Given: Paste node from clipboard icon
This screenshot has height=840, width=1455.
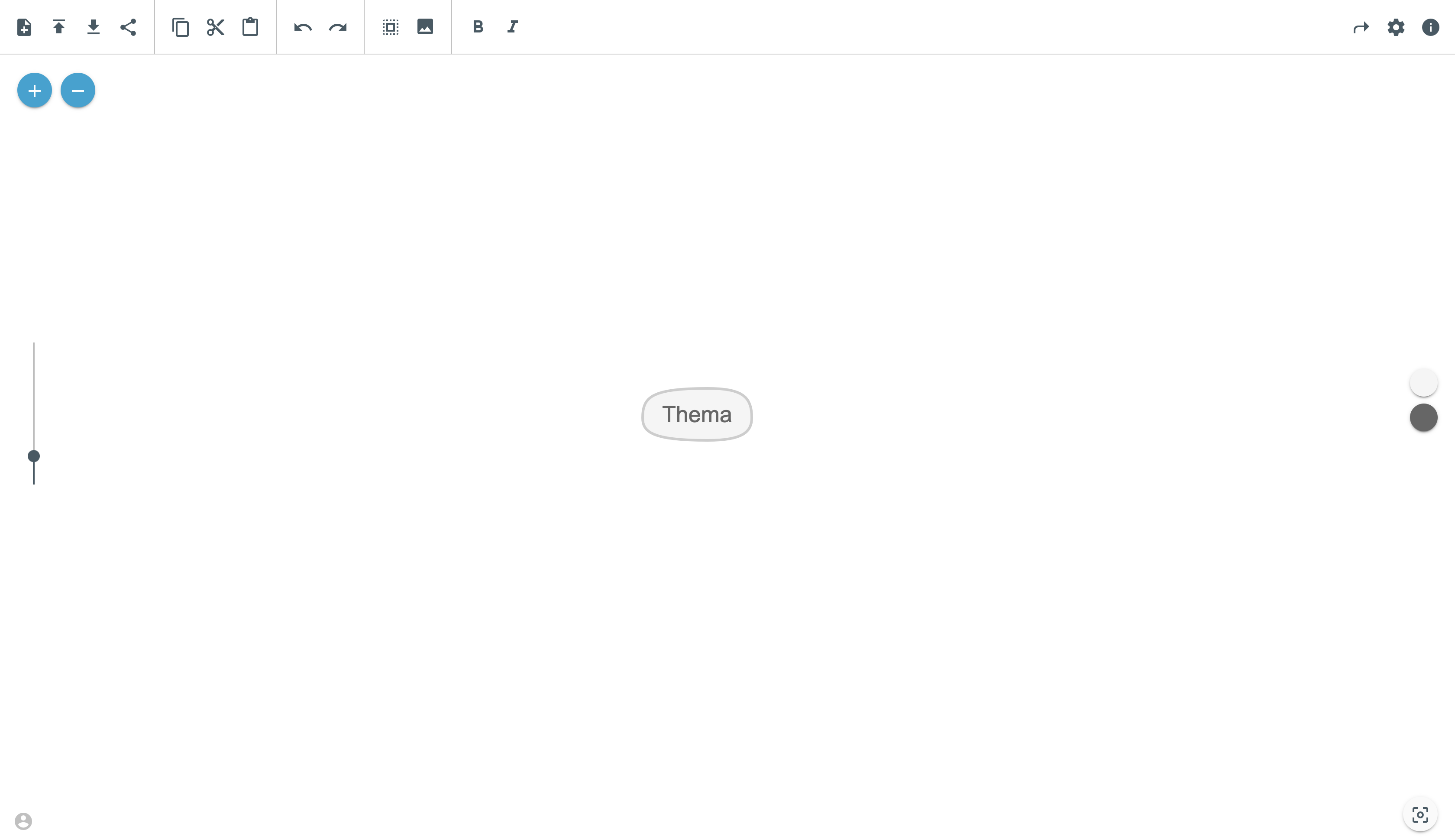Looking at the screenshot, I should point(250,27).
